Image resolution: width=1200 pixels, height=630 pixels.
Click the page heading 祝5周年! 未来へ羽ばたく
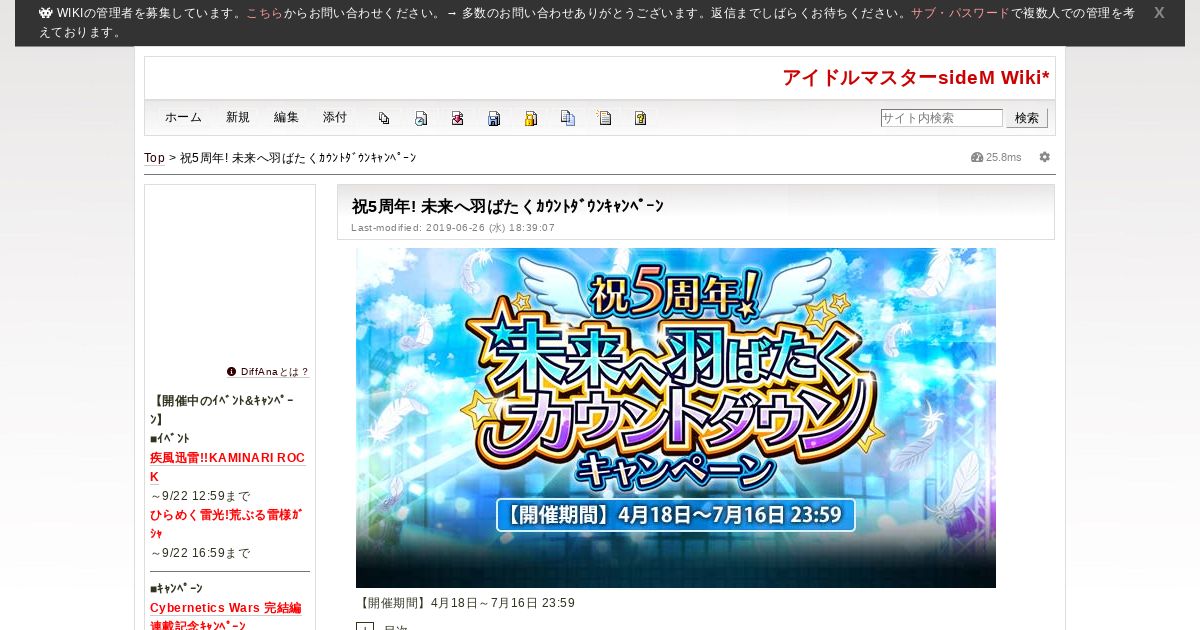(x=508, y=206)
